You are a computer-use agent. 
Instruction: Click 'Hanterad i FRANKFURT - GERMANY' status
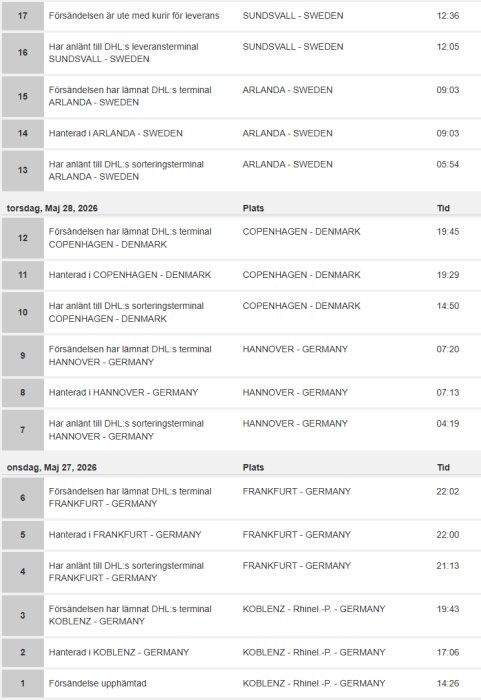125,534
